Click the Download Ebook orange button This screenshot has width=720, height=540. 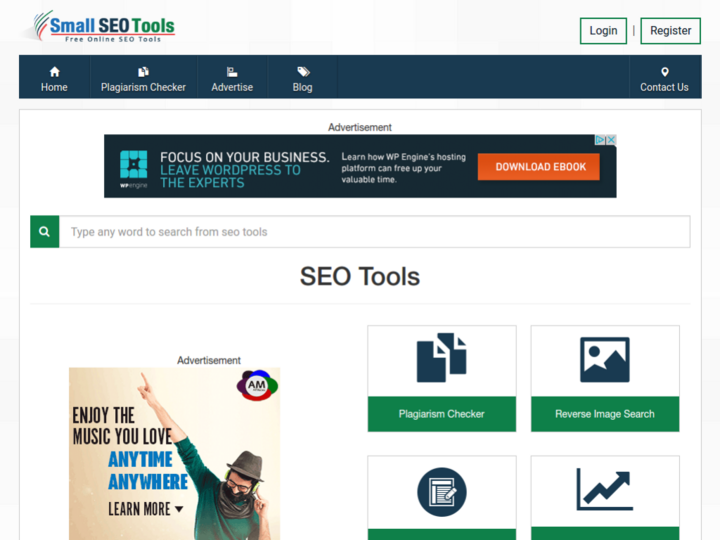(x=539, y=167)
